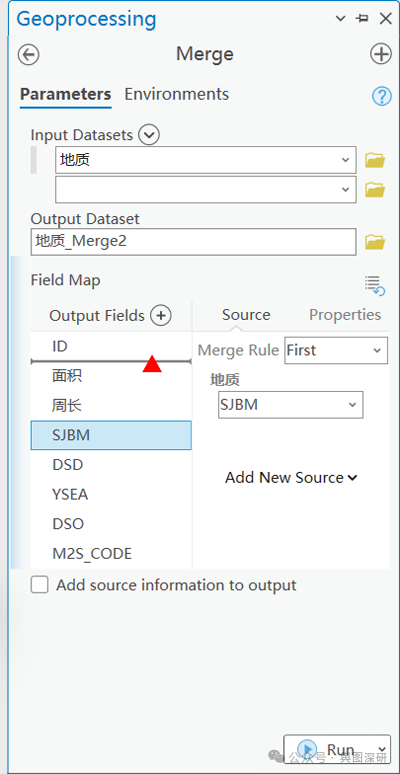Viewport: 400px width, 774px height.
Task: Click the Output Dataset text field
Action: click(193, 242)
